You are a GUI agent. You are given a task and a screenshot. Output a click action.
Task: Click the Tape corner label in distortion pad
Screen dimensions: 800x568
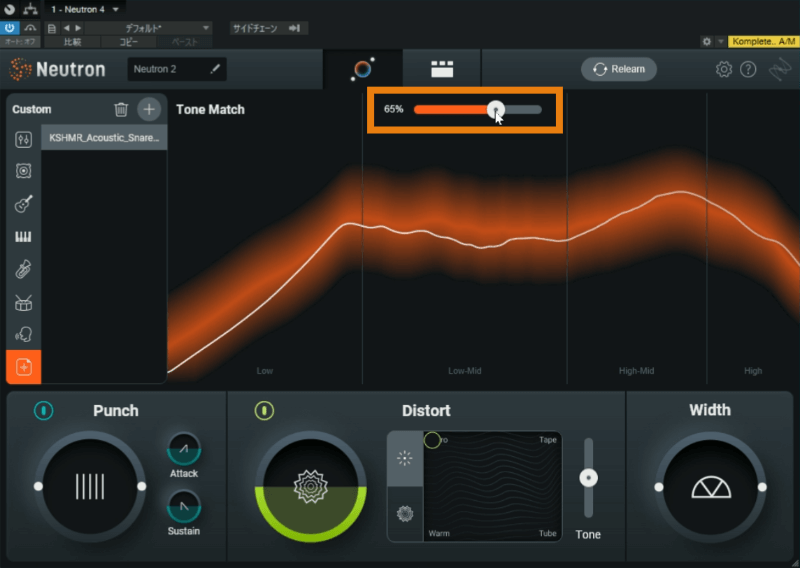[x=548, y=440]
